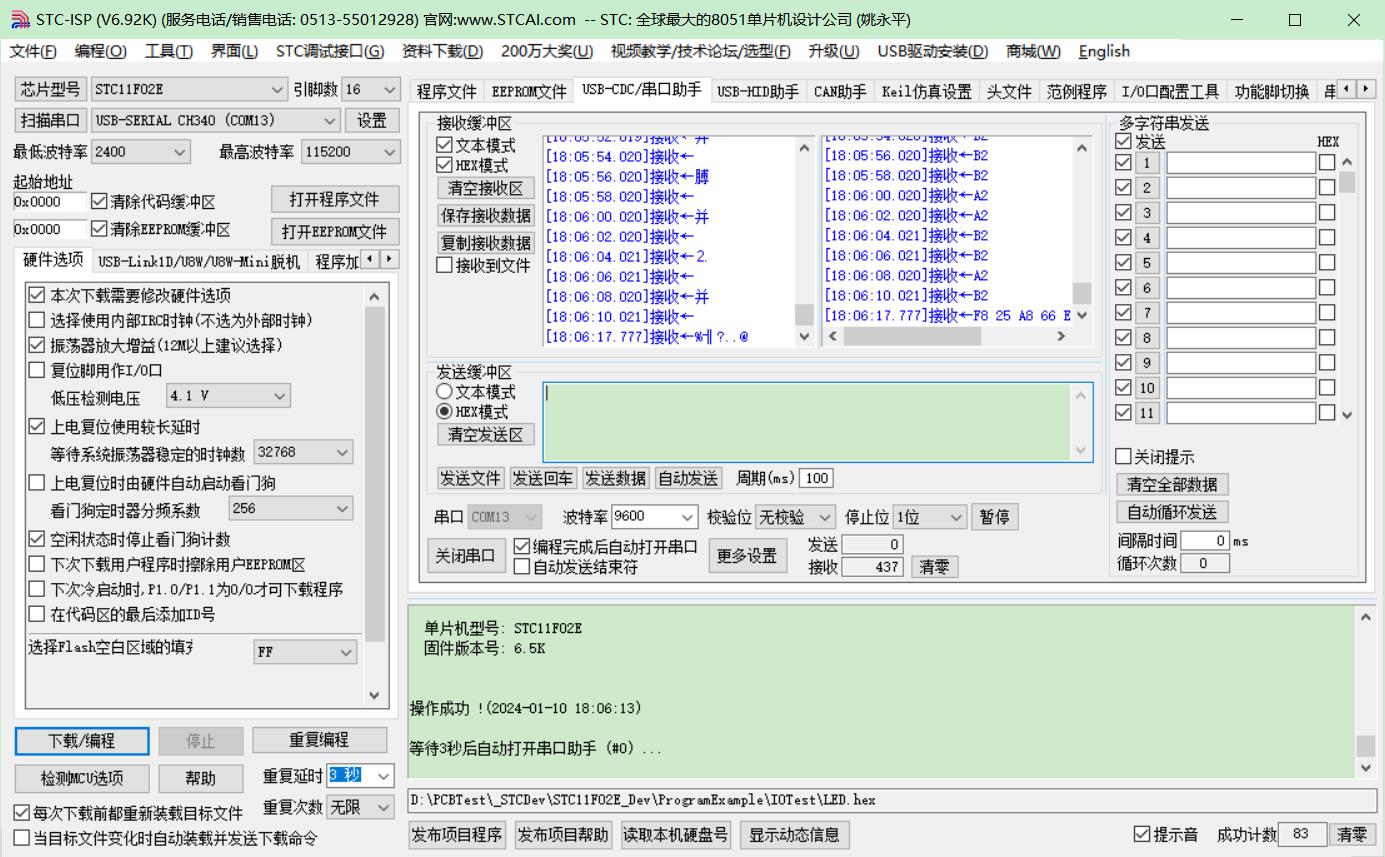Open repeat delay 3 seconds dropdown
Screen dimensions: 1385x857
tap(360, 776)
